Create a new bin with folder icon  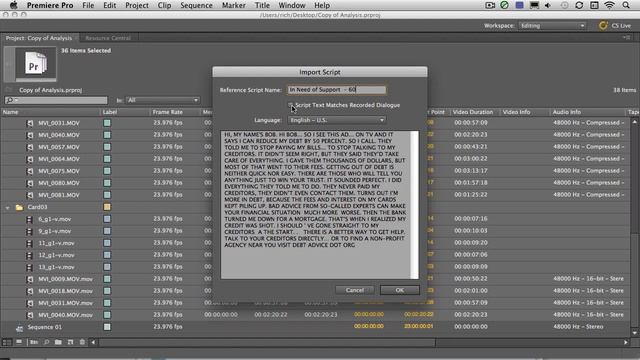(x=58, y=342)
